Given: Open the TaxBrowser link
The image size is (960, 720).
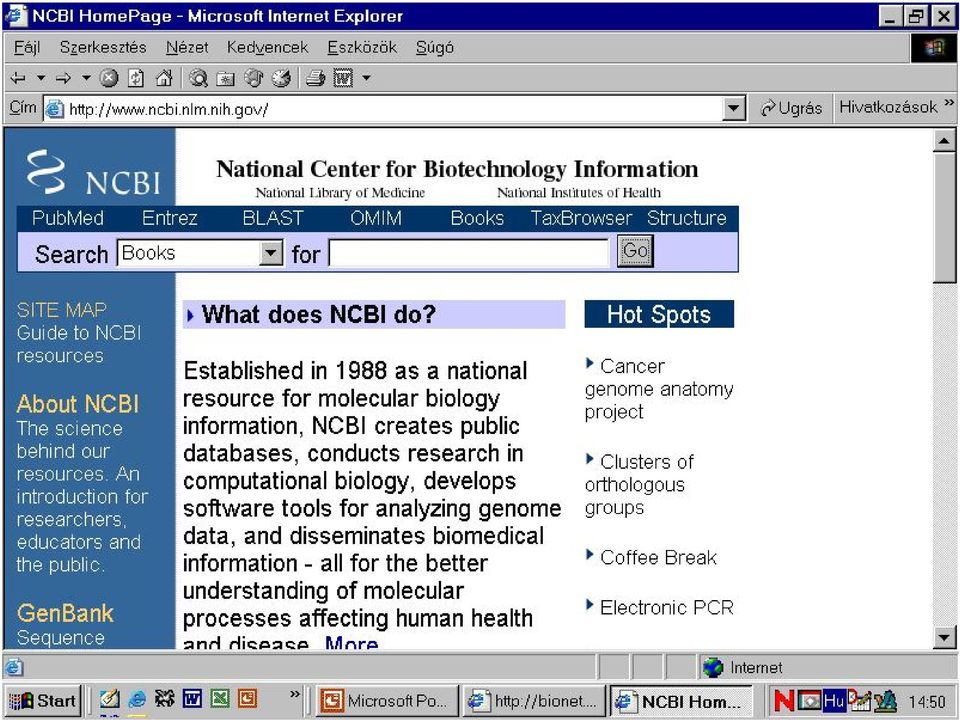Looking at the screenshot, I should coord(581,218).
